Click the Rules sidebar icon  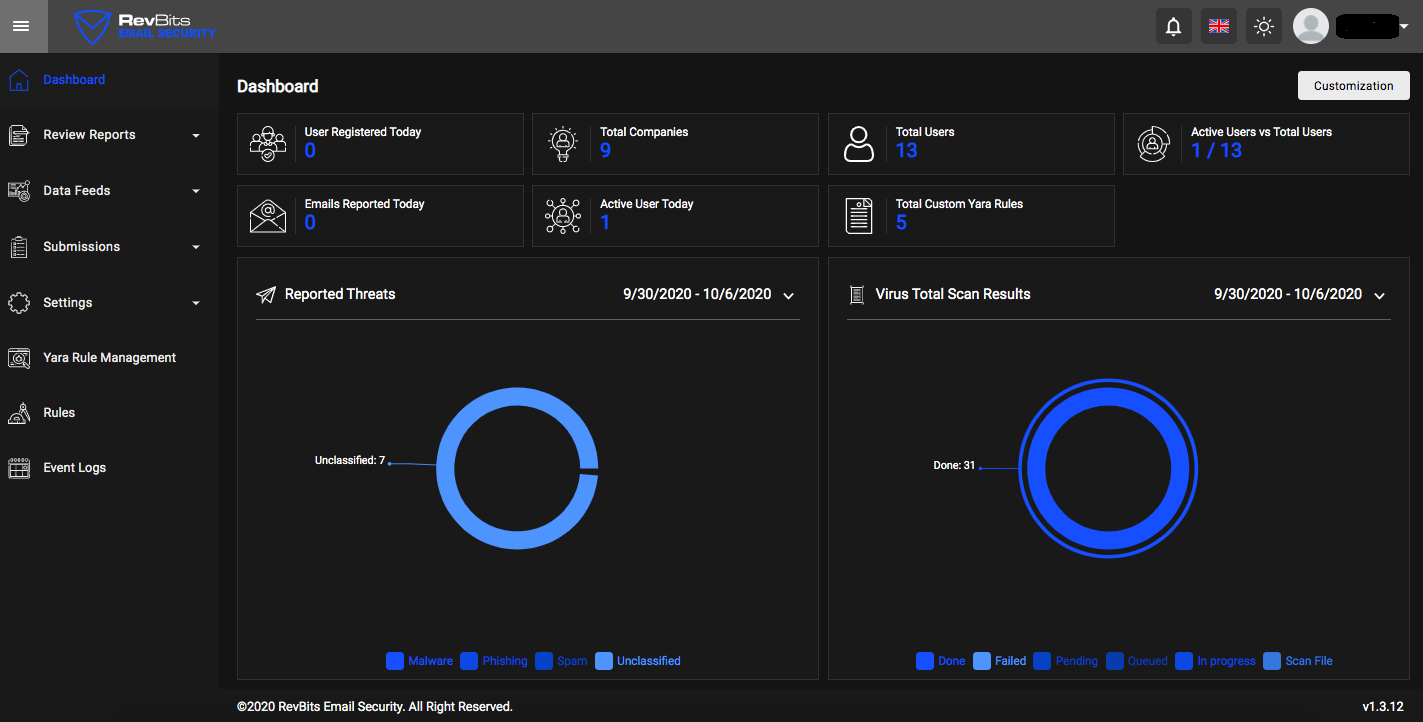click(19, 413)
